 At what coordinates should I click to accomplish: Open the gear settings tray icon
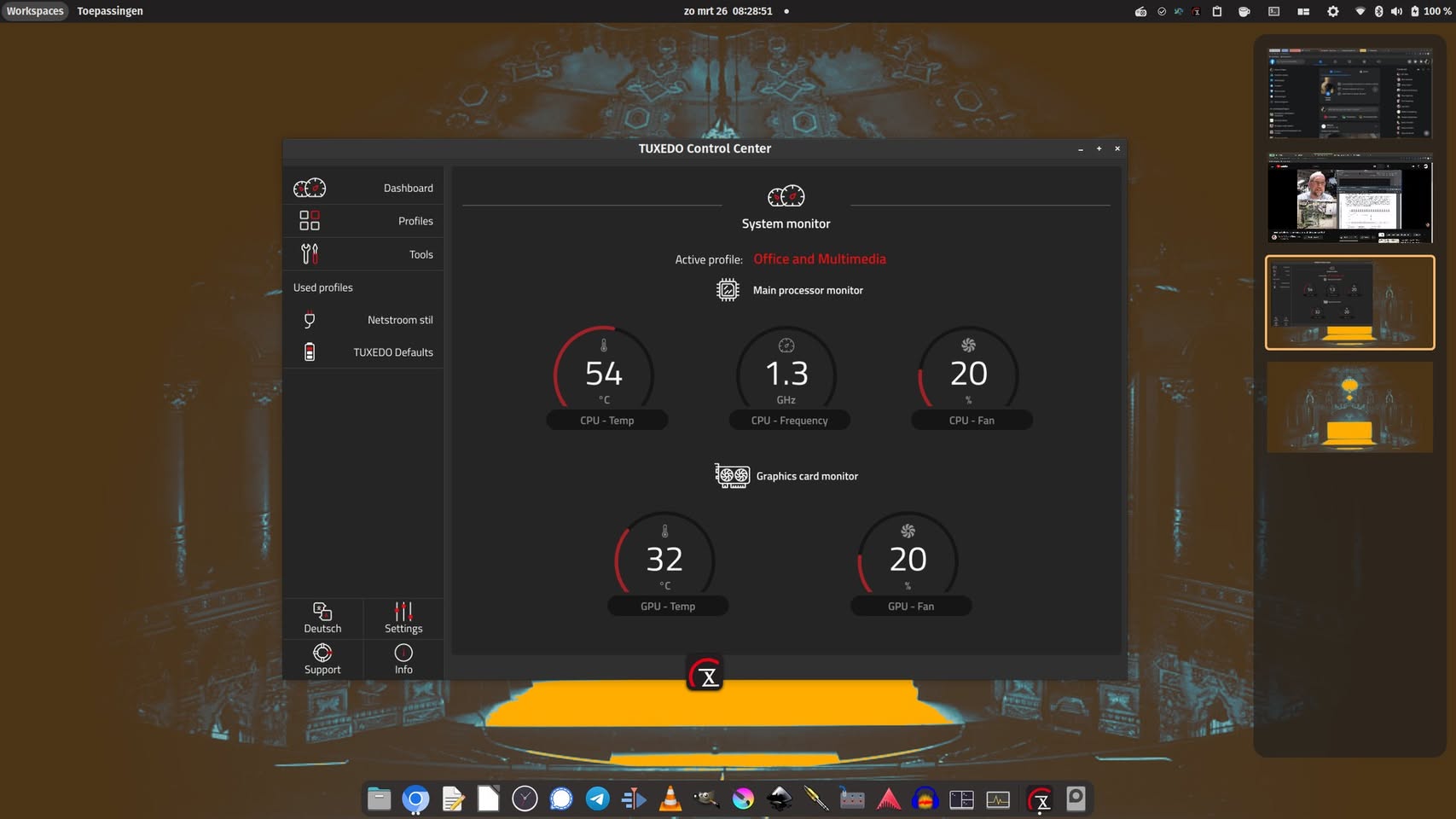(1333, 12)
